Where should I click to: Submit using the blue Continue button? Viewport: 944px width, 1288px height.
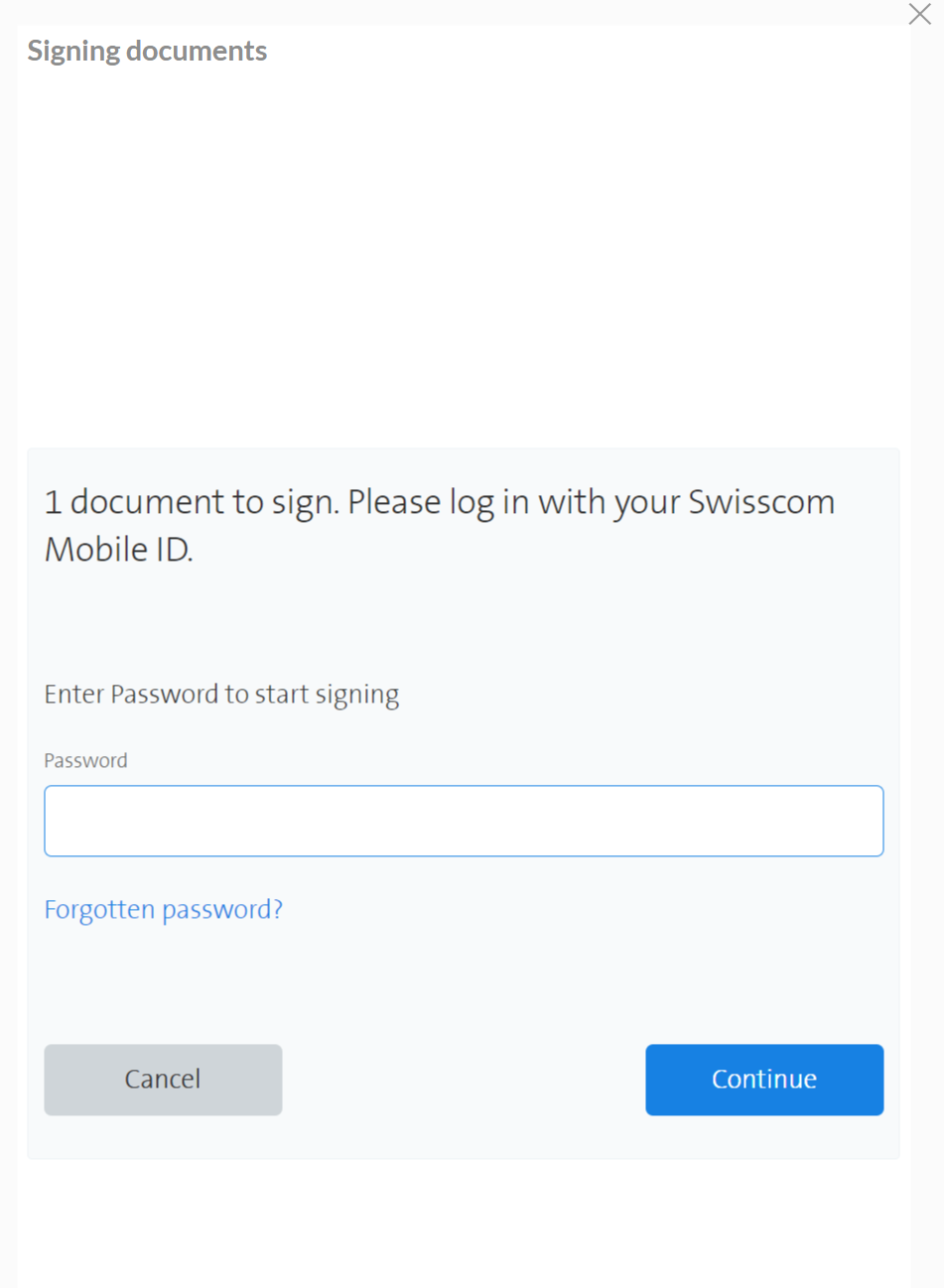tap(764, 1080)
